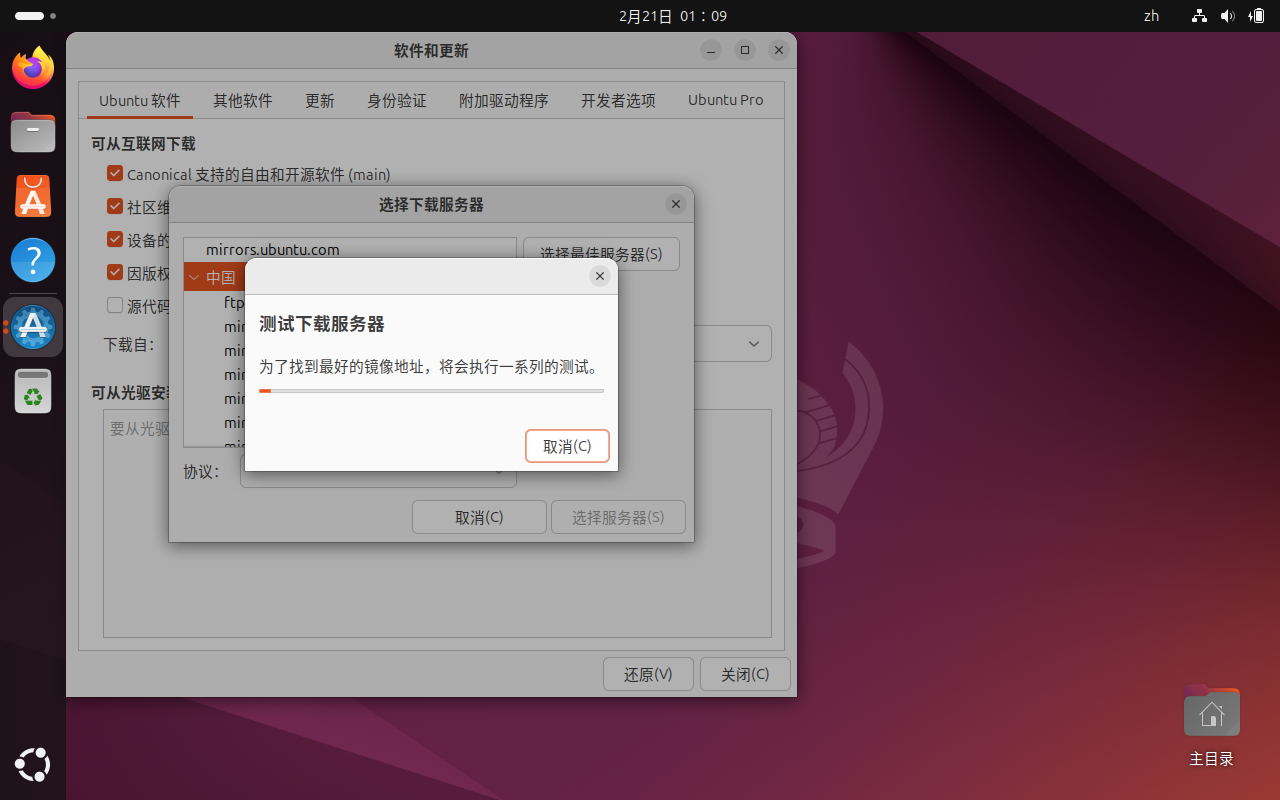Switch to the 其他软件 tab
Viewport: 1280px width, 800px height.
pyautogui.click(x=242, y=101)
